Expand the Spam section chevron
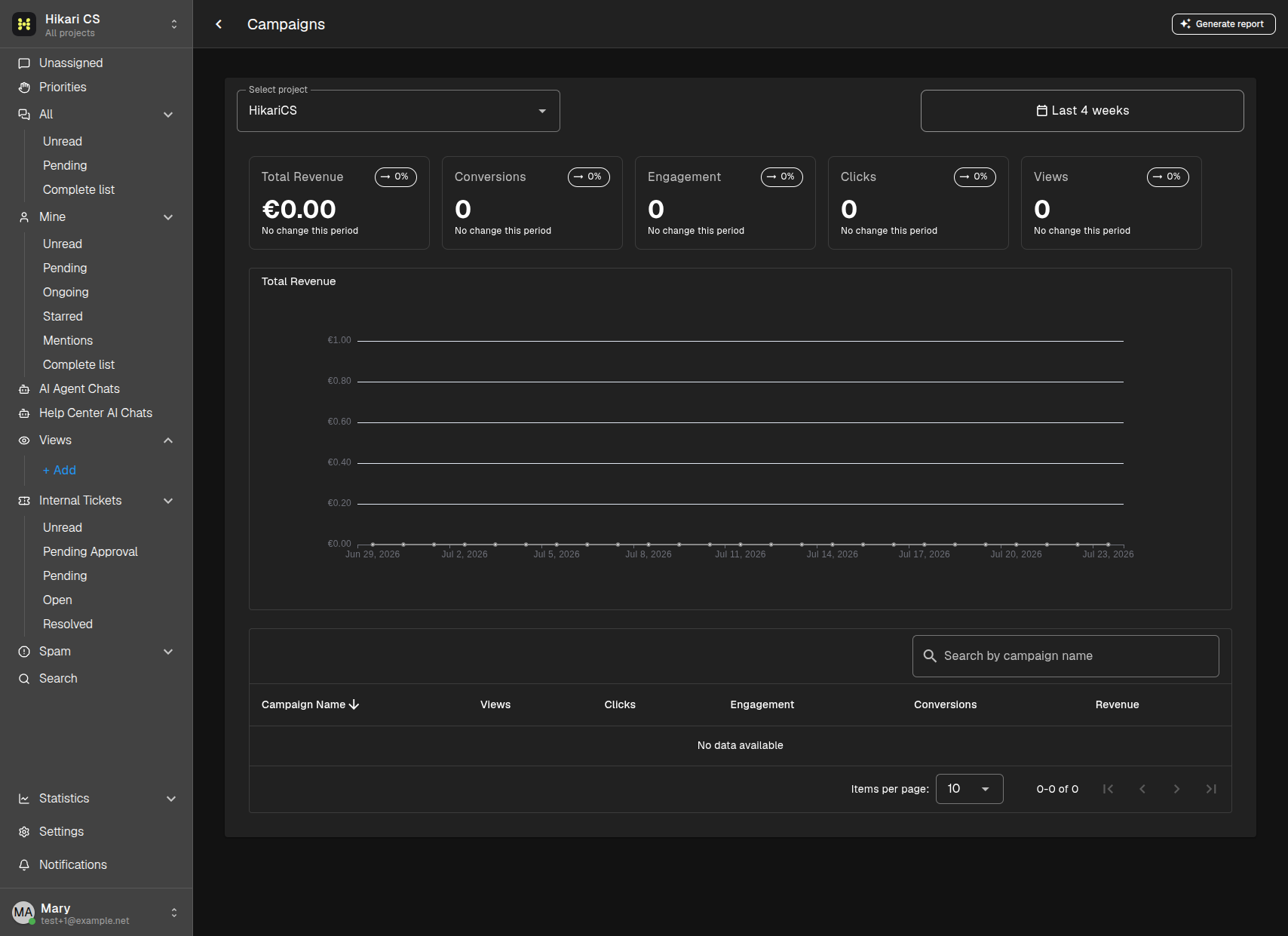The image size is (1288, 936). [x=168, y=652]
